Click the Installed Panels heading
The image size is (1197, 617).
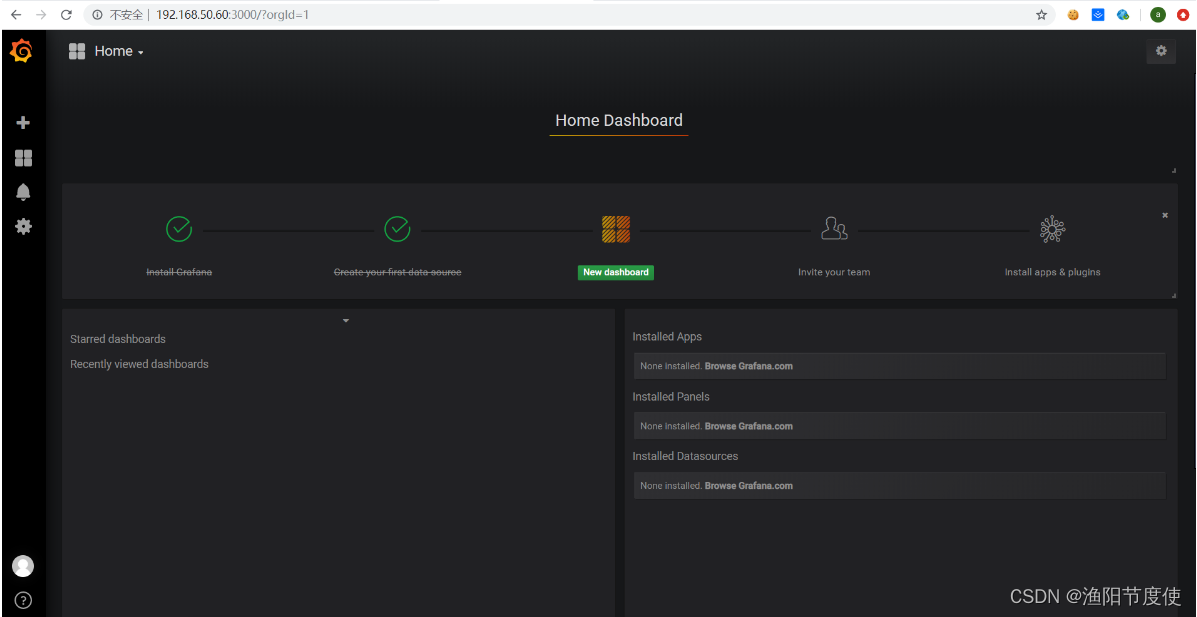pyautogui.click(x=671, y=397)
